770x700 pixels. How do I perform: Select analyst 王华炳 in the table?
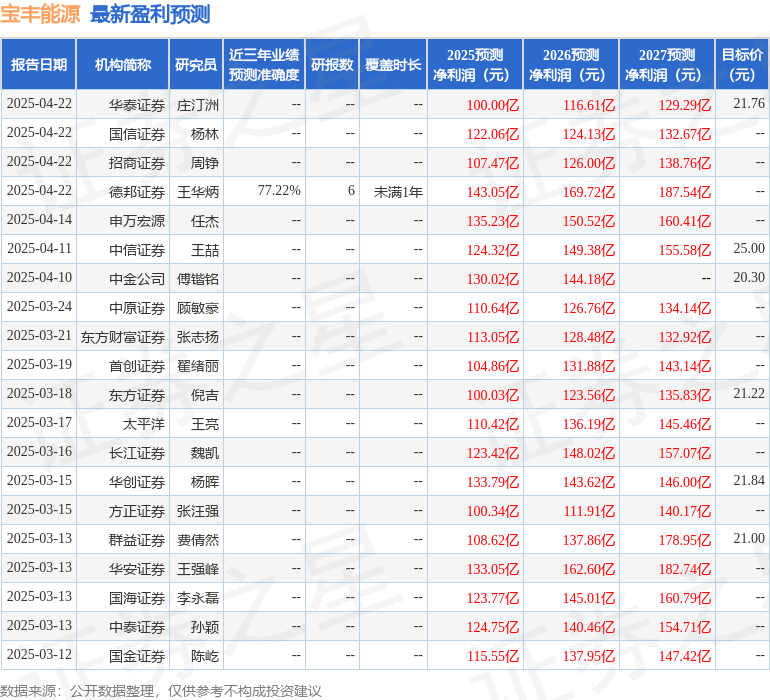click(198, 191)
